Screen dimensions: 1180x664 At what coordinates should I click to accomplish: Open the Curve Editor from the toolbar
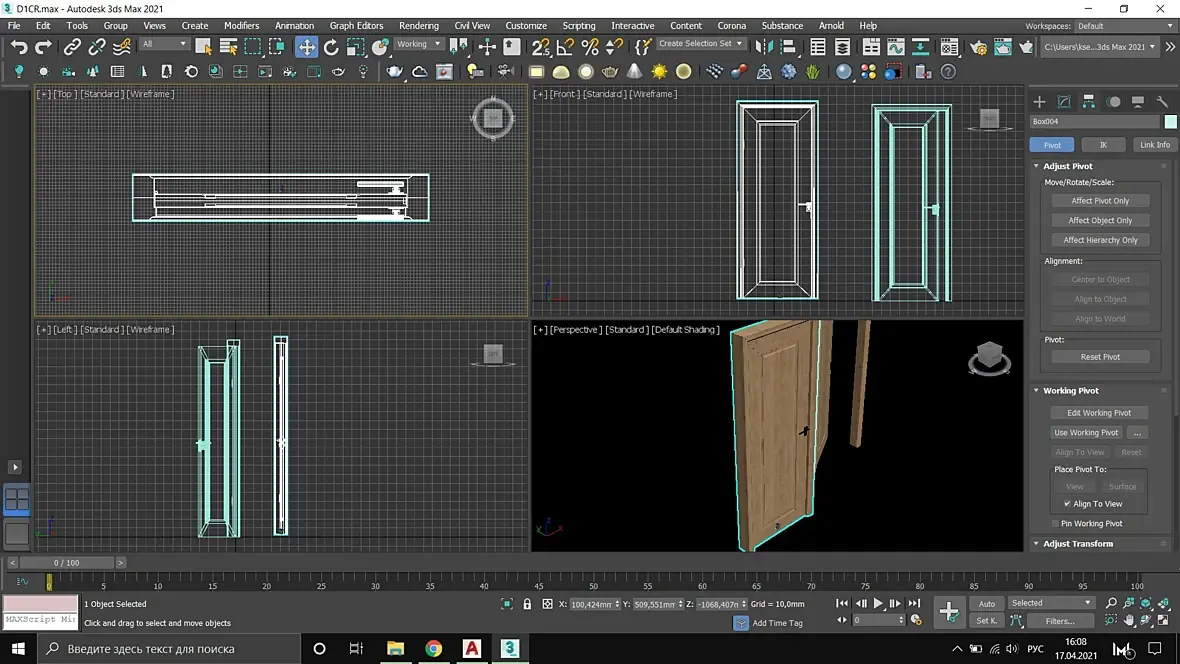click(x=897, y=47)
